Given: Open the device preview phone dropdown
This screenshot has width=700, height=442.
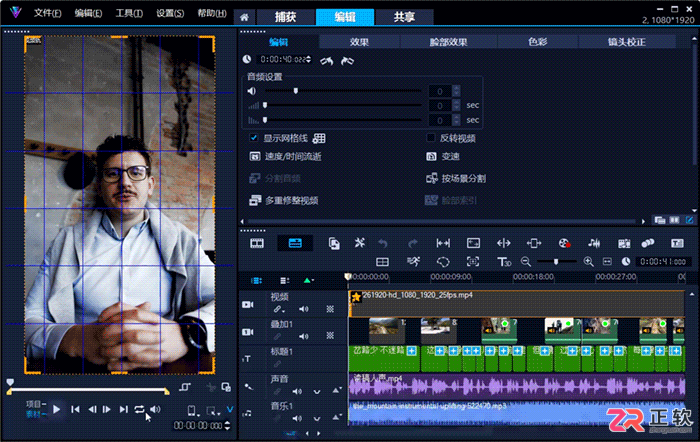Looking at the screenshot, I should click(x=192, y=410).
